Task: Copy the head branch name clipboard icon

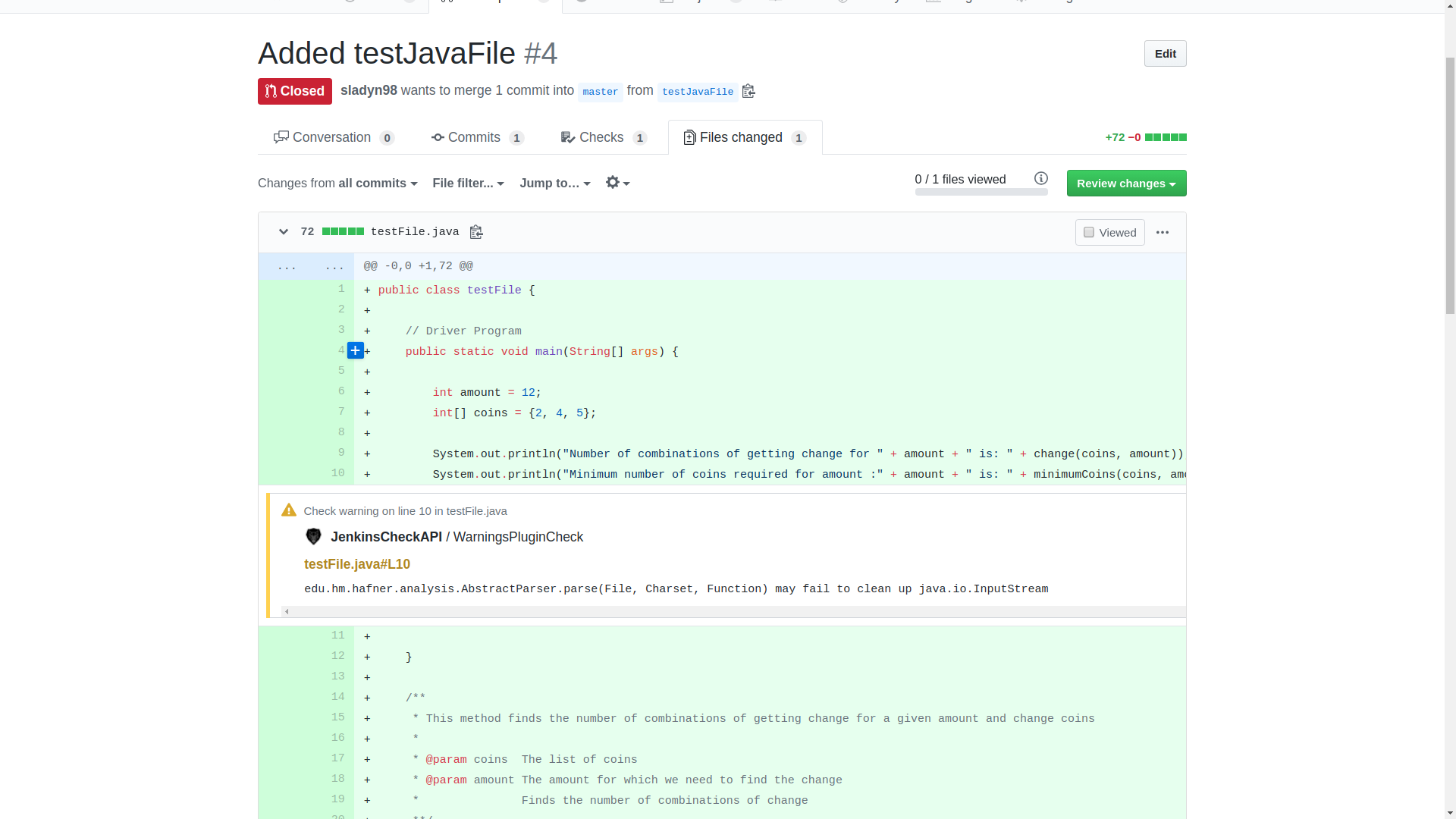Action: (748, 91)
